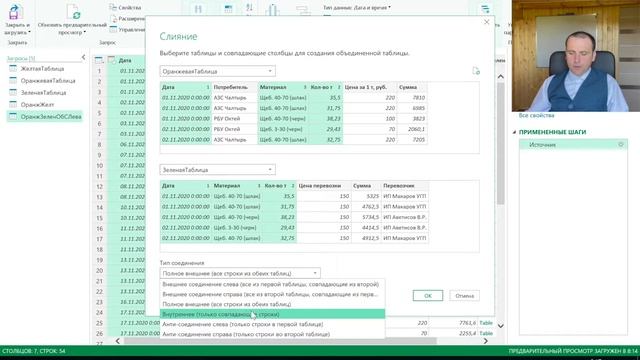Select the Источник applied step
Image resolution: width=640 pixels, height=360 pixels.
pyautogui.click(x=573, y=144)
